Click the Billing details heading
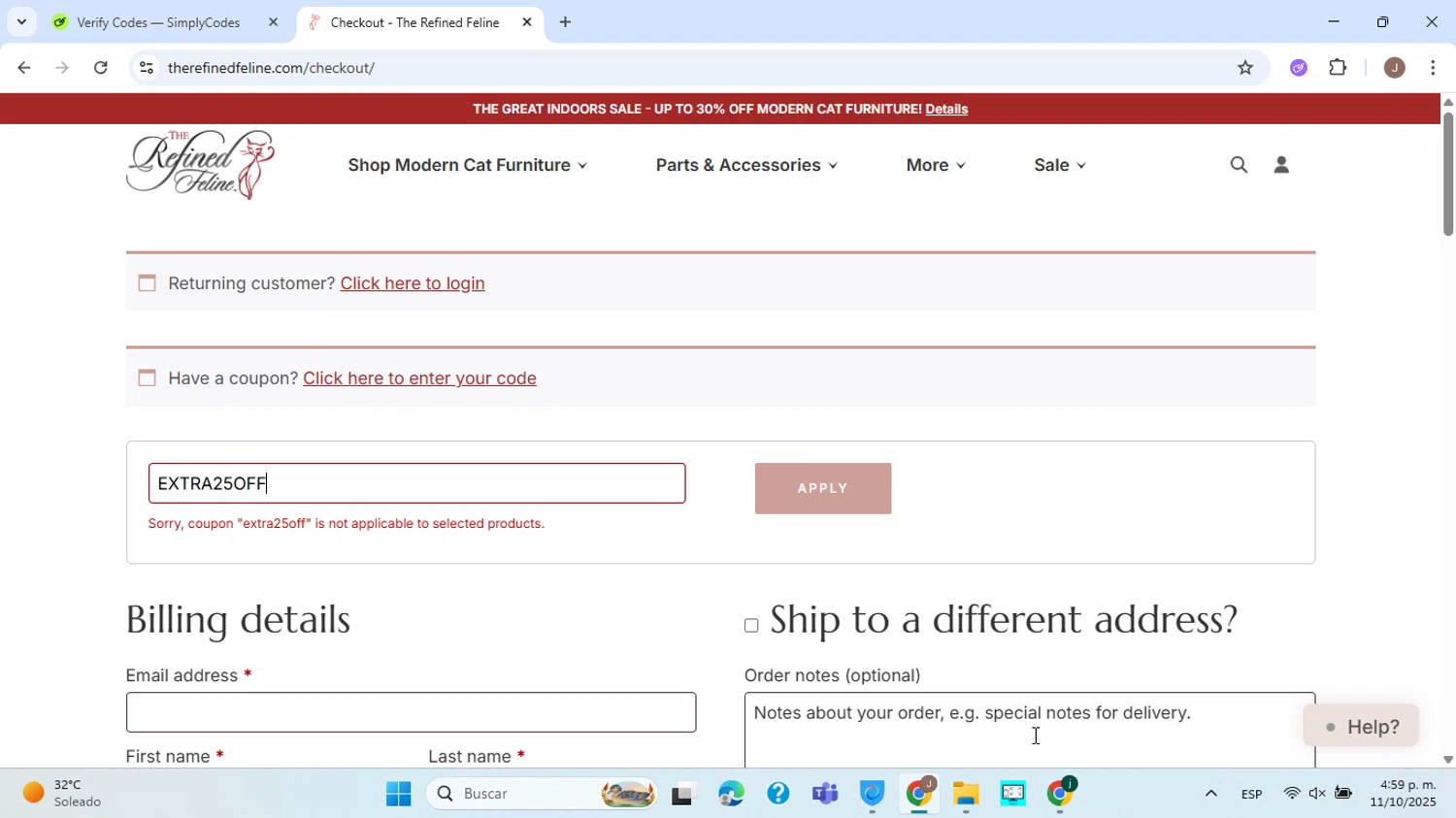The width and height of the screenshot is (1456, 818). click(x=239, y=620)
